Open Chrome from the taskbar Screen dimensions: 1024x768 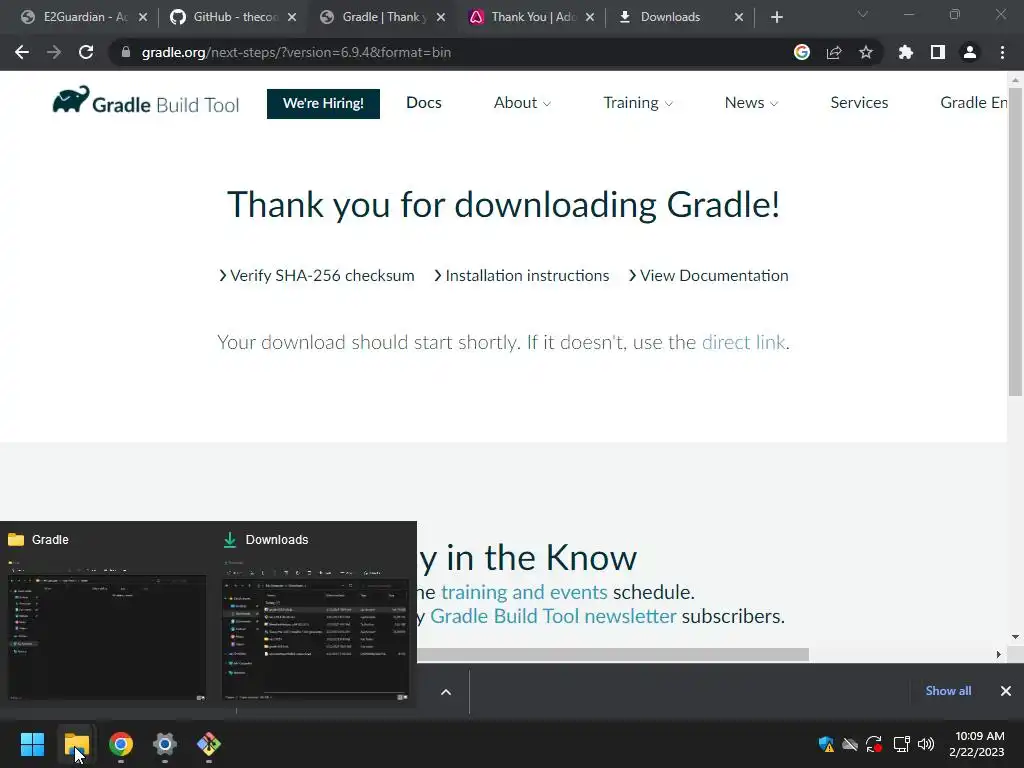pyautogui.click(x=121, y=744)
